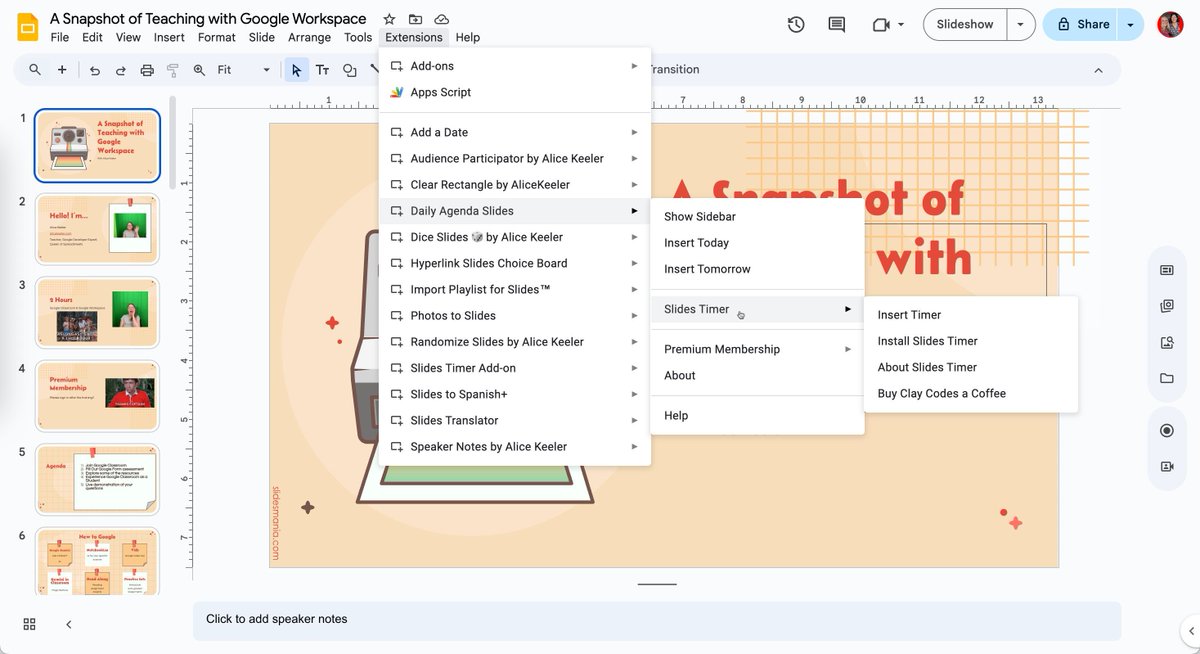Open the Fit zoom dropdown
The height and width of the screenshot is (654, 1200).
click(244, 70)
